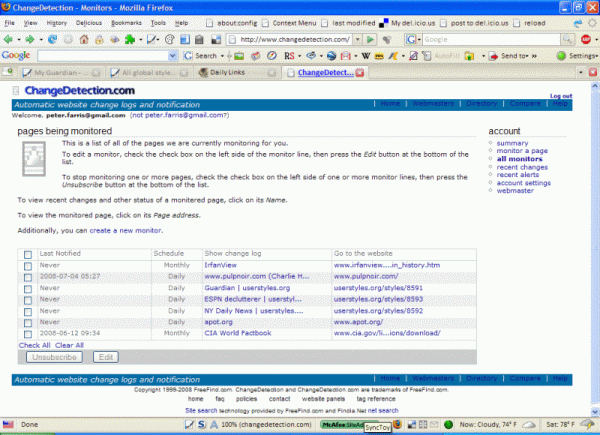Click the green Go arrow beside the address bar

(370, 39)
